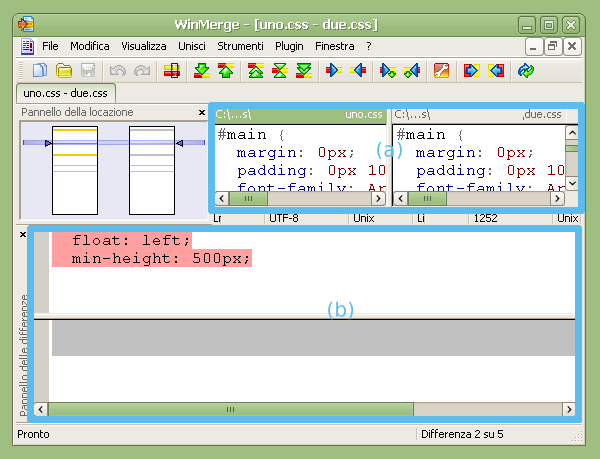Copy all differences to the left
The width and height of the screenshot is (600, 459).
[496, 70]
